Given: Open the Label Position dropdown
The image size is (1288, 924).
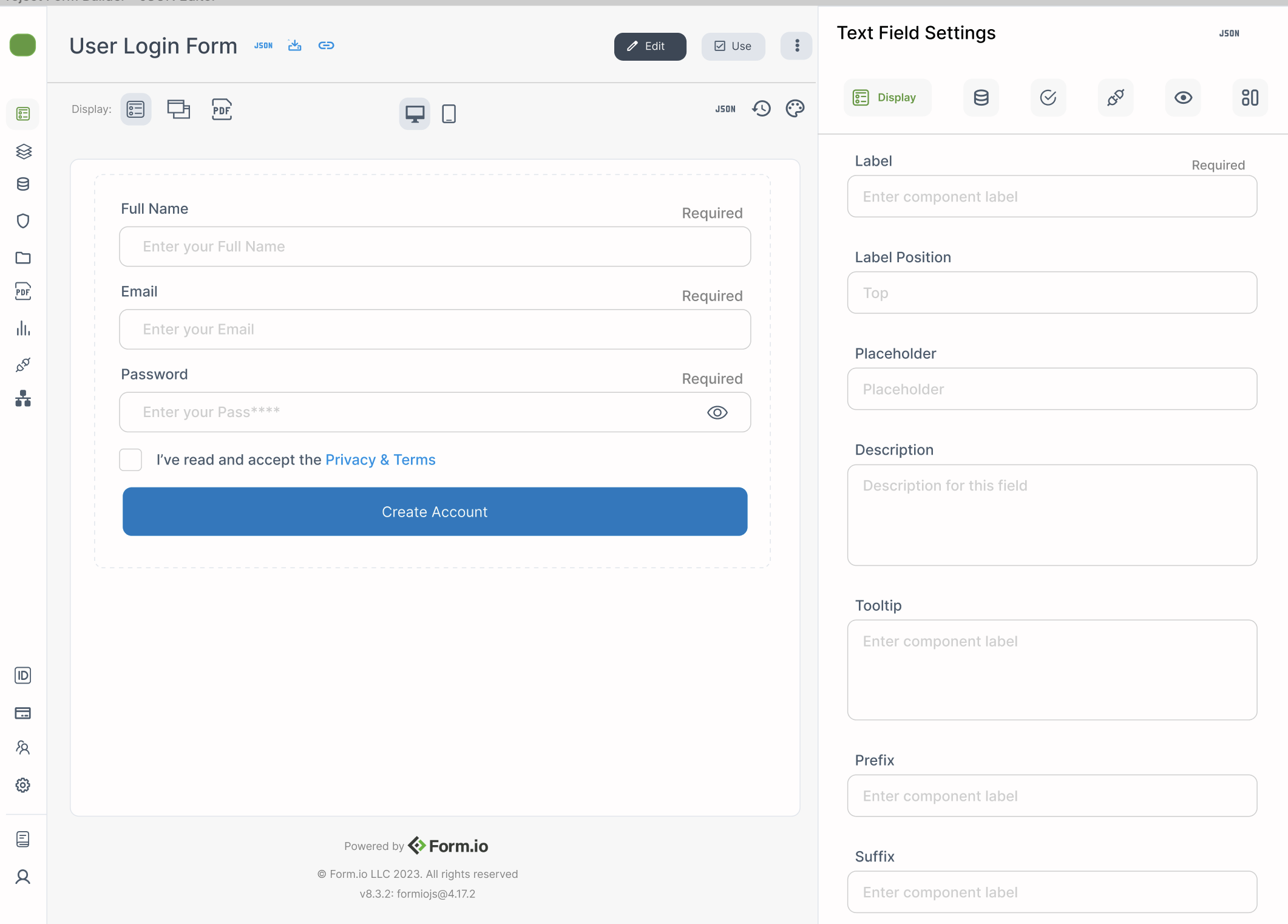Looking at the screenshot, I should click(x=1051, y=293).
